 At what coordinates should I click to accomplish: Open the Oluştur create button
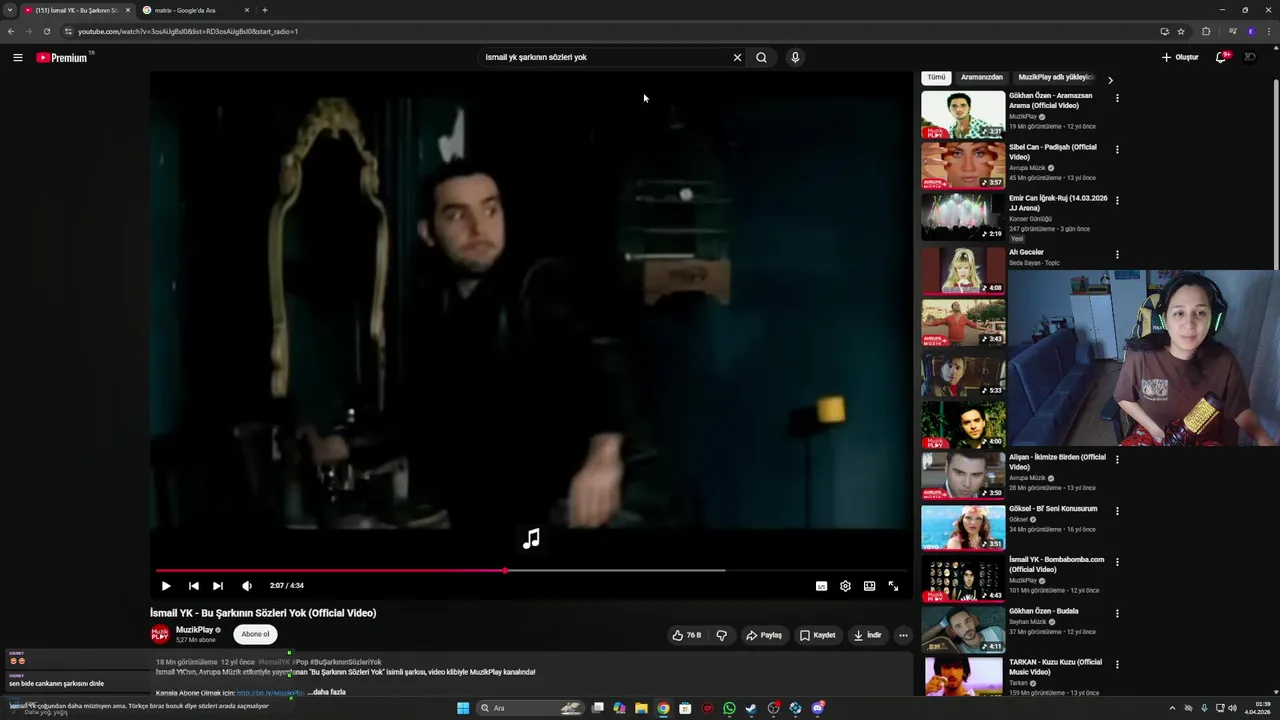[1180, 57]
